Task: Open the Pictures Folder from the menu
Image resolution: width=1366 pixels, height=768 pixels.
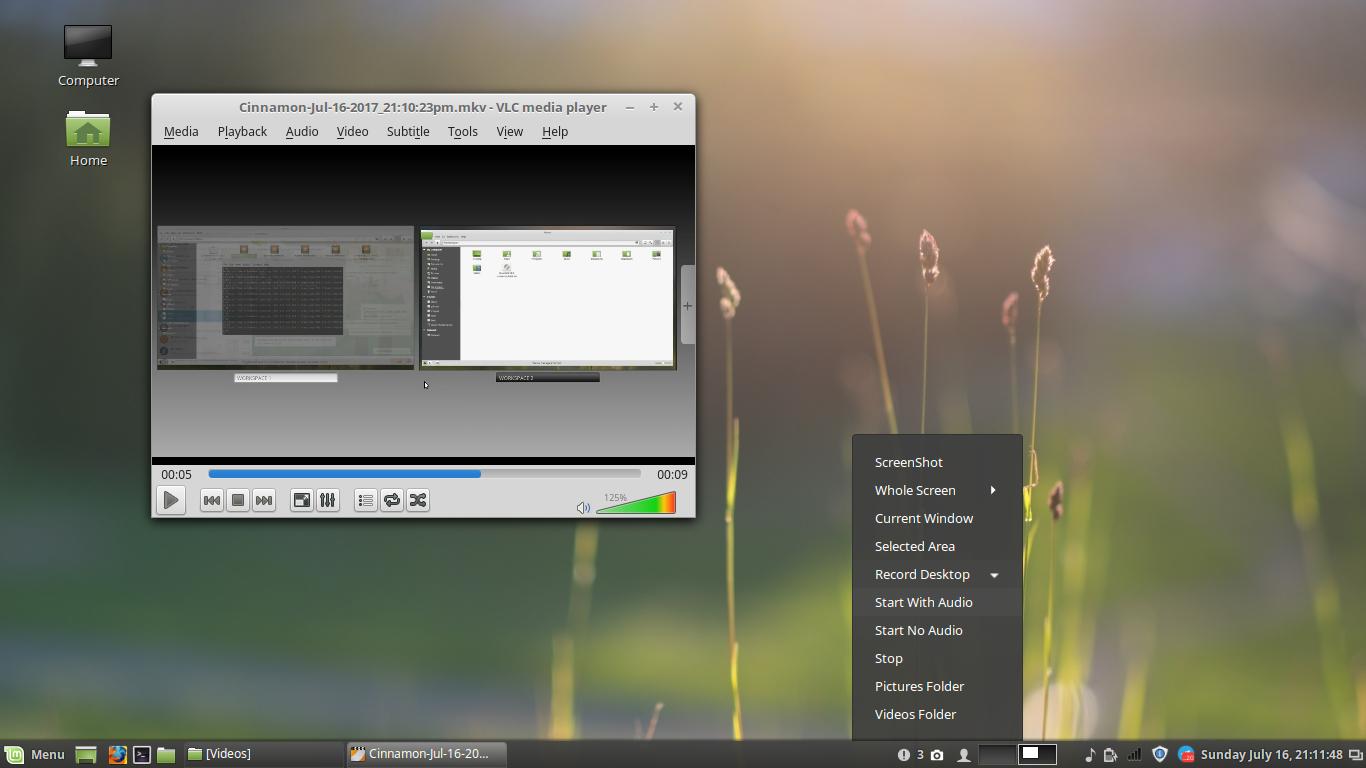Action: click(919, 686)
